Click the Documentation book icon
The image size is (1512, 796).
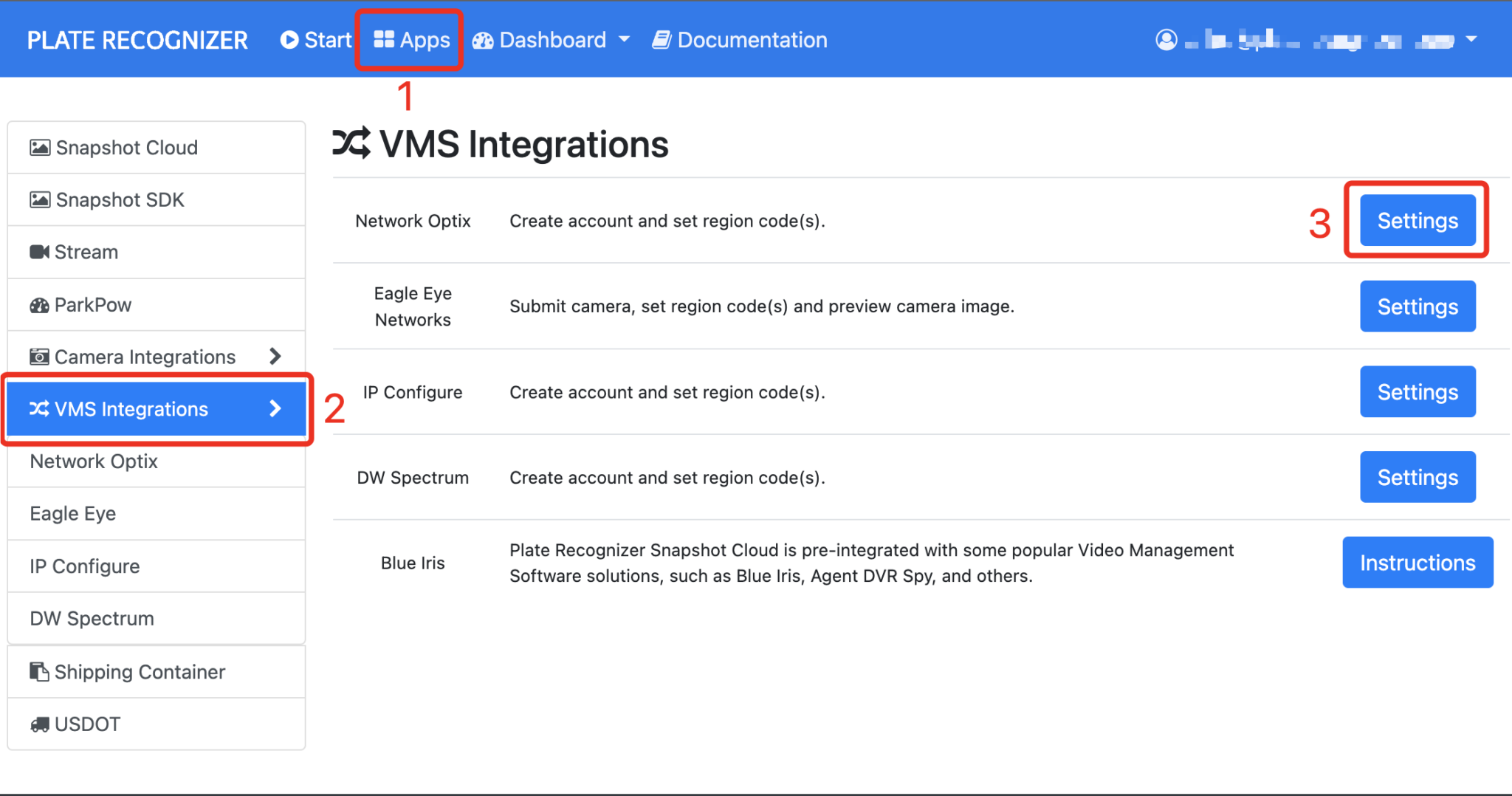(x=661, y=40)
